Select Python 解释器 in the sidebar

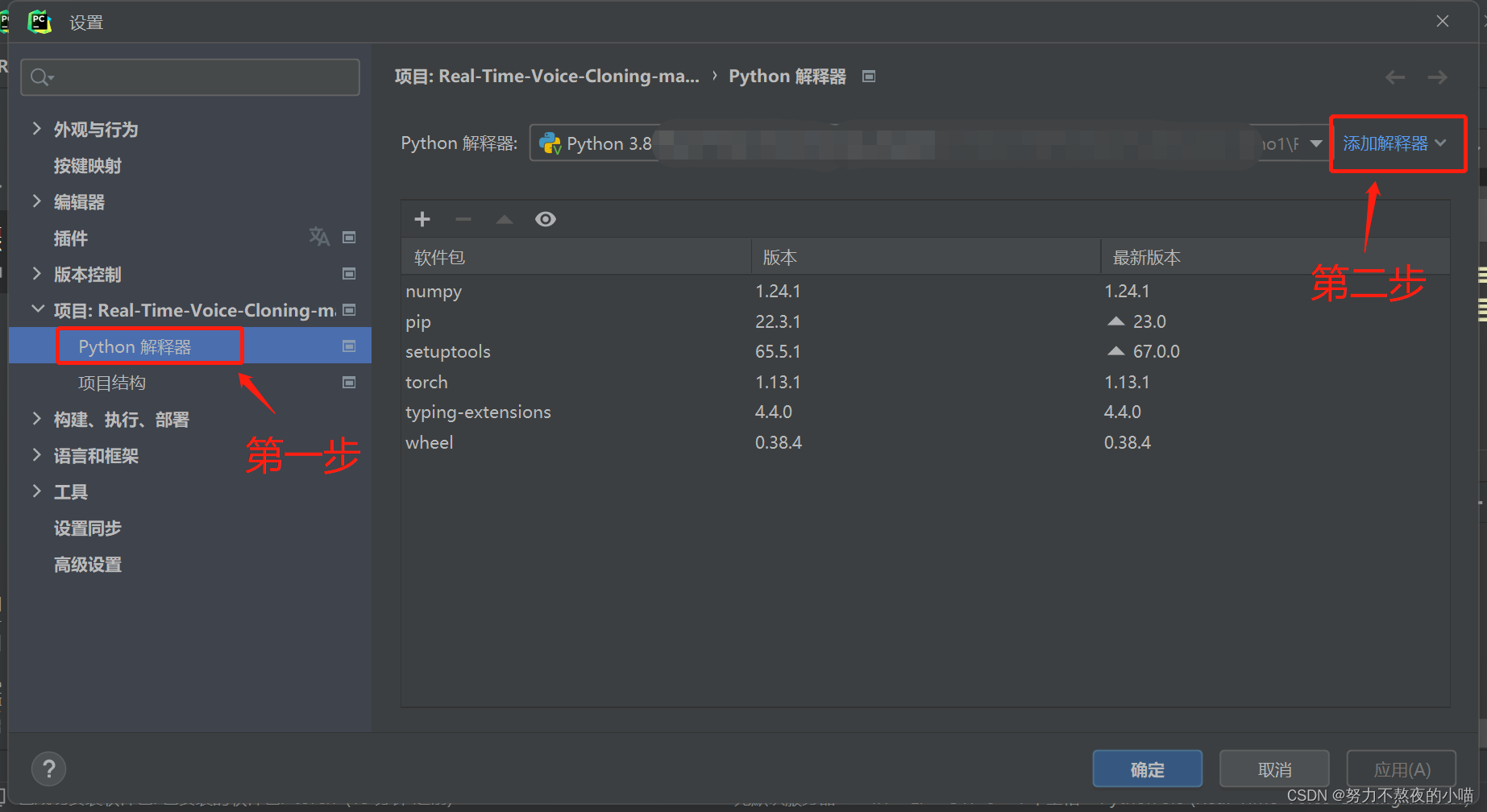click(190, 346)
